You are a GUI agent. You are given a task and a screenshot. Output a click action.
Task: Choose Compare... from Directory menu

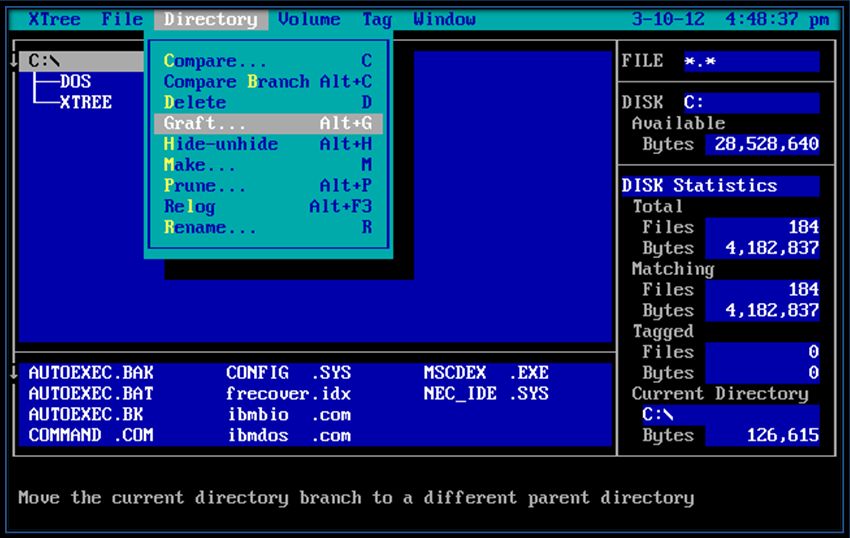click(x=268, y=61)
